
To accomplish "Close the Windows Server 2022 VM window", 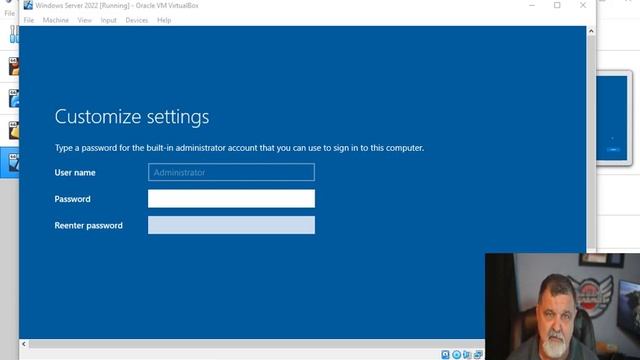I will (583, 5).
